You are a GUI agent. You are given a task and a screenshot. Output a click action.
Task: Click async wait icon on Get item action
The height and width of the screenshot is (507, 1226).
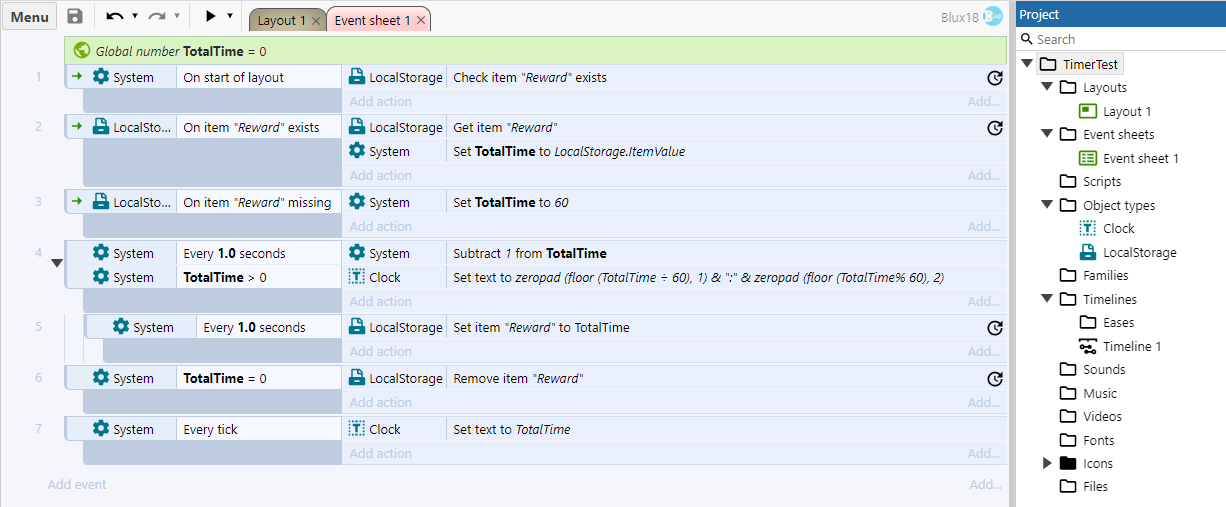tap(994, 127)
